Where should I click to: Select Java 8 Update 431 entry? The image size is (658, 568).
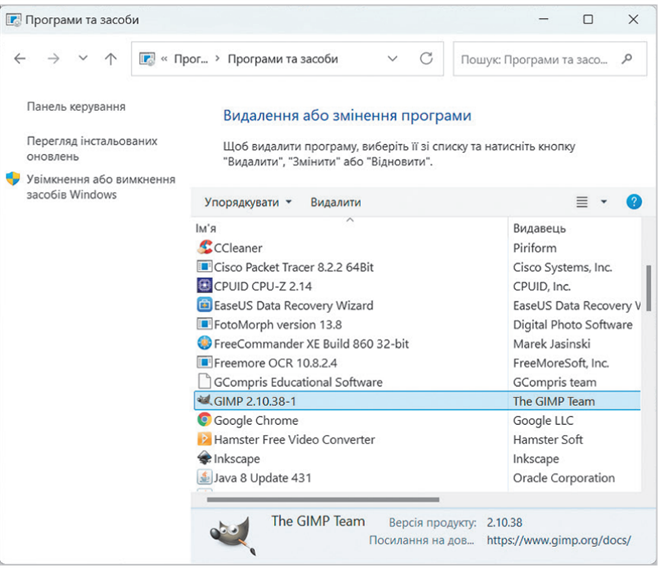[x=263, y=478]
